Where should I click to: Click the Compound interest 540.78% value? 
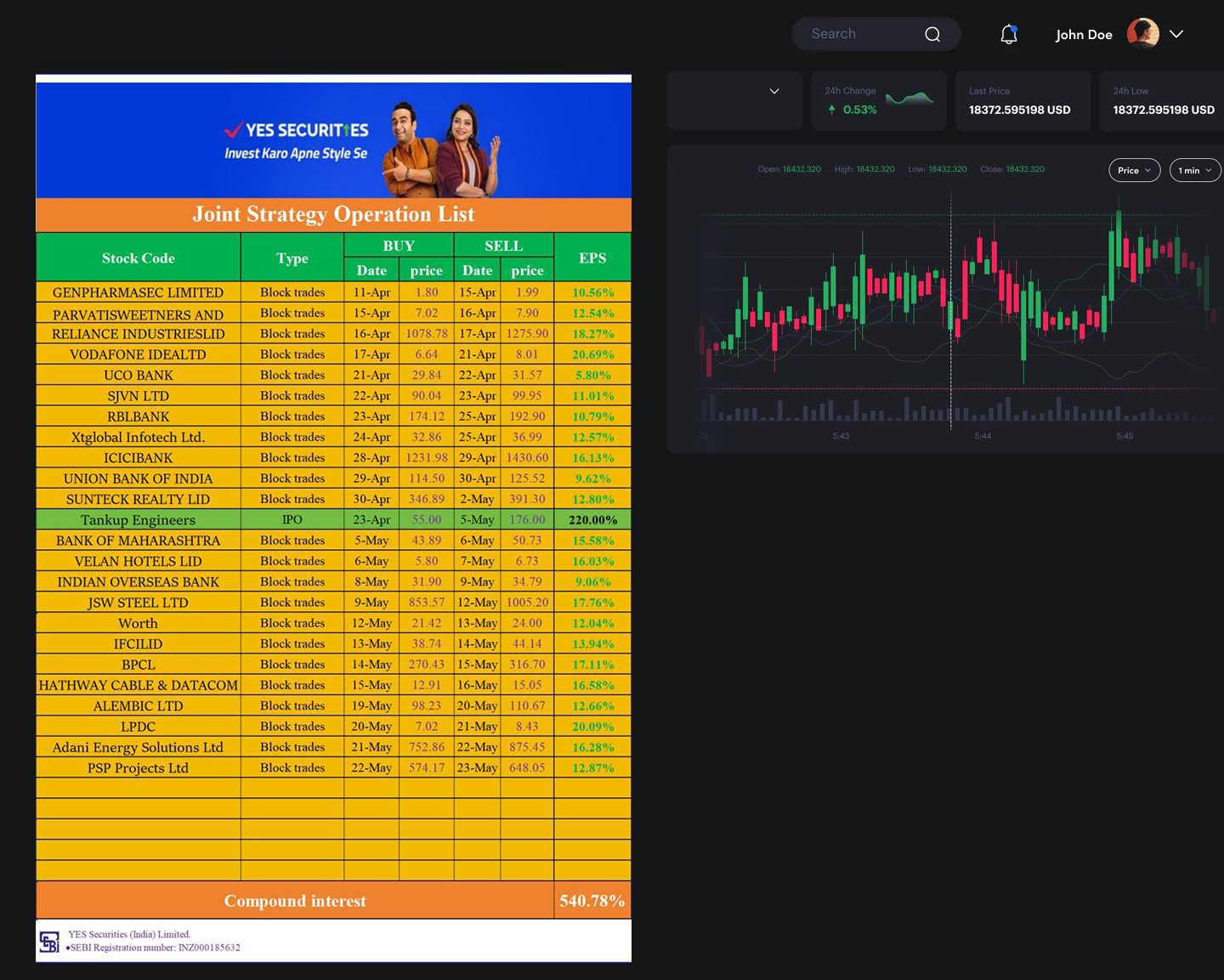[592, 901]
